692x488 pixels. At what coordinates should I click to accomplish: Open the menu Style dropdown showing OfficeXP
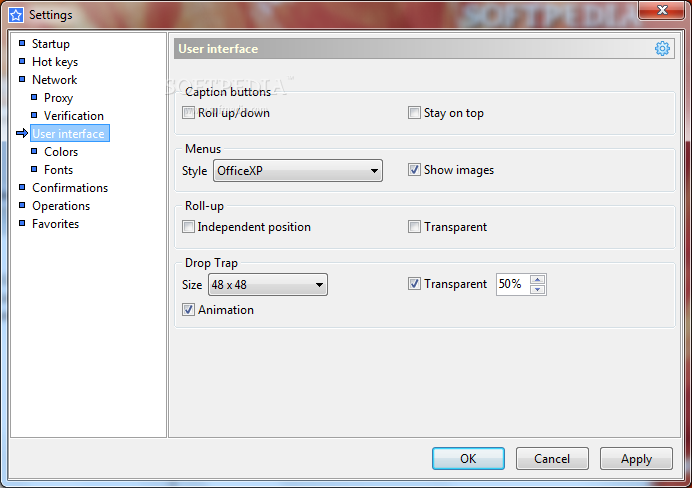click(298, 171)
